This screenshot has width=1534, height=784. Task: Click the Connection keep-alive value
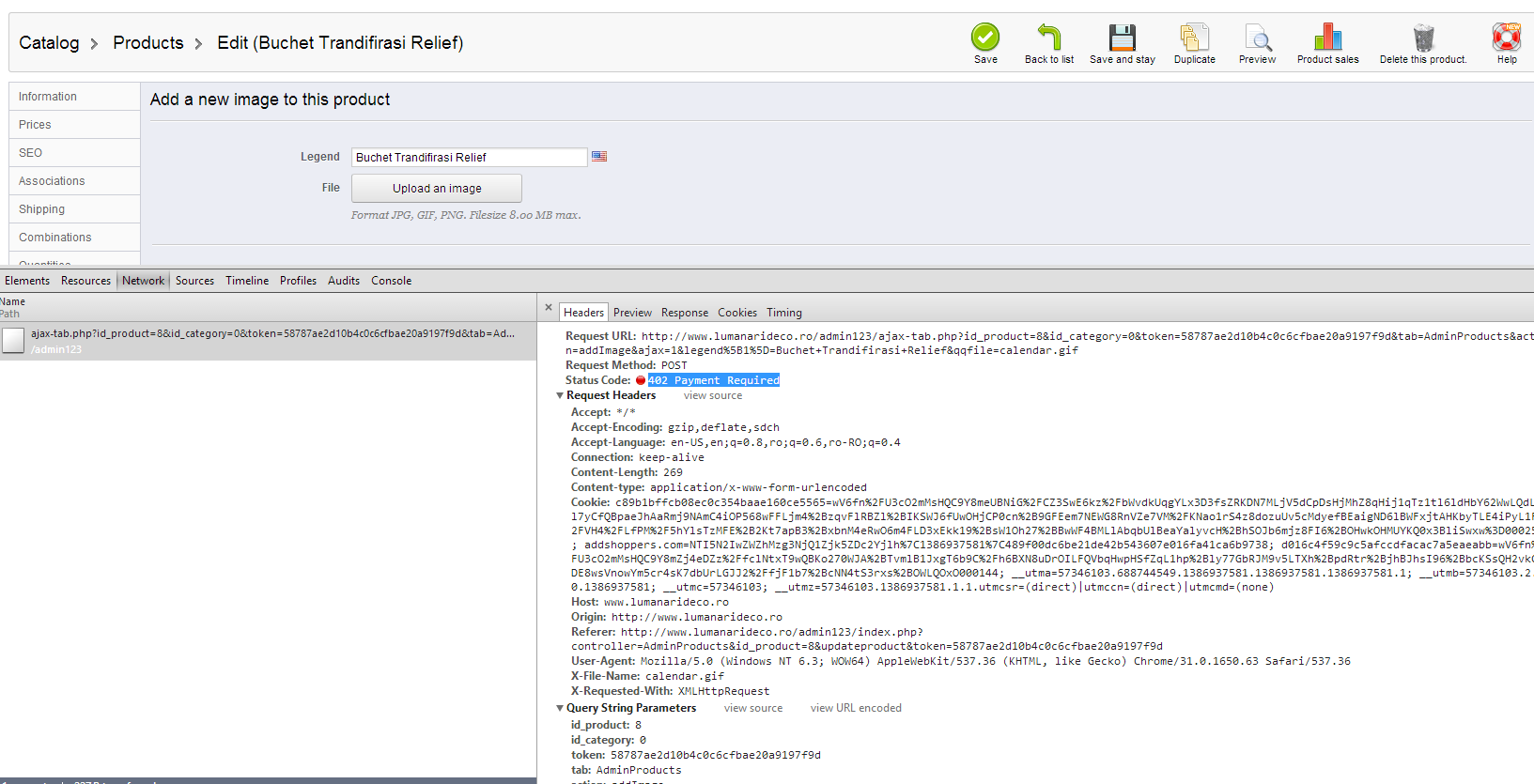(x=672, y=458)
